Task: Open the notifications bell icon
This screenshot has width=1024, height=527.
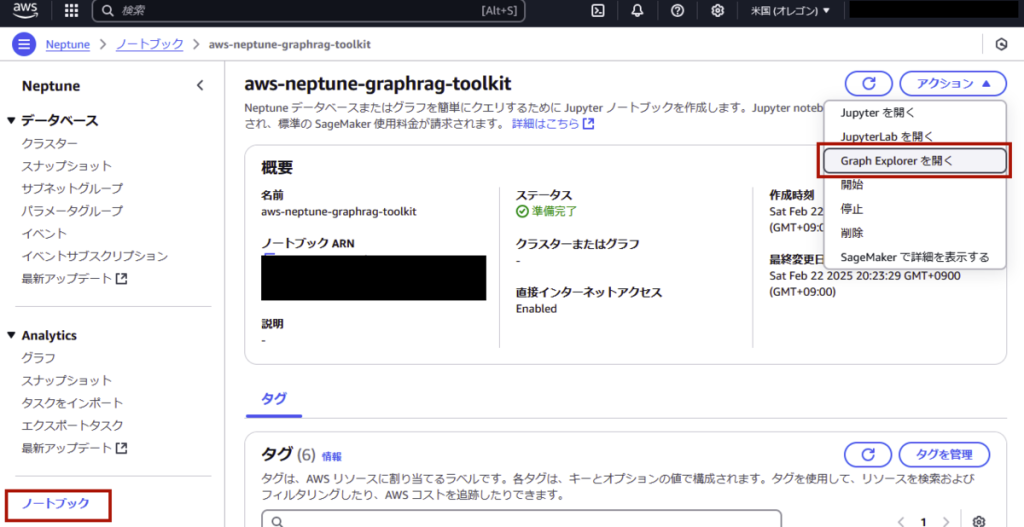Action: [638, 11]
